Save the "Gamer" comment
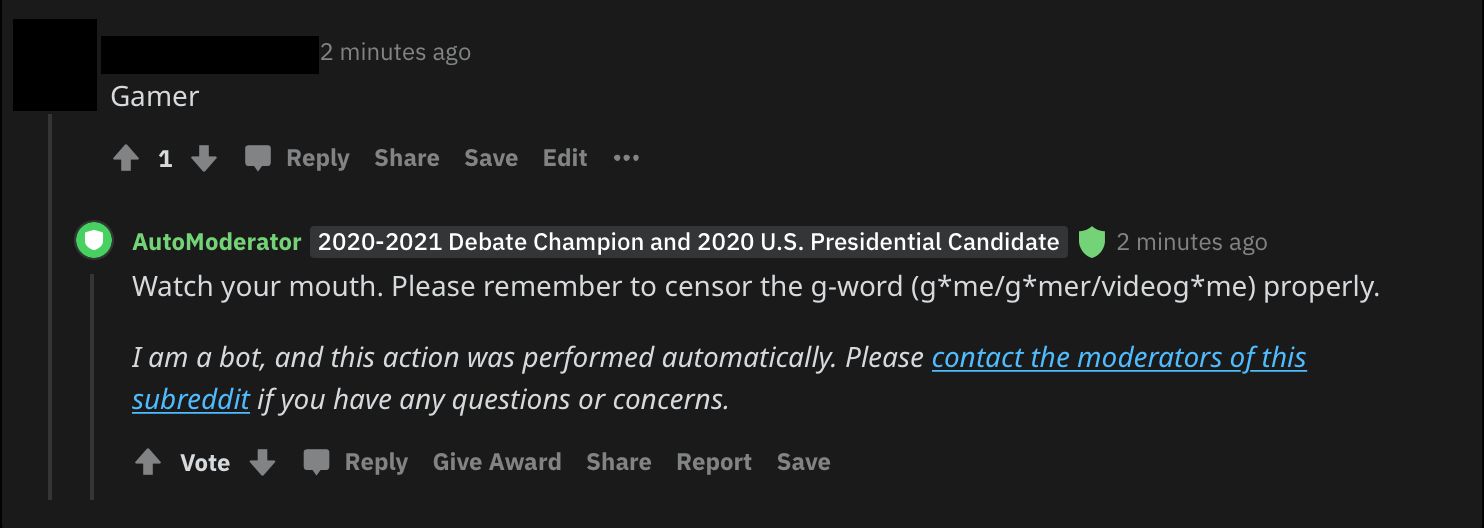Screen dimensions: 1484x528 (491, 158)
